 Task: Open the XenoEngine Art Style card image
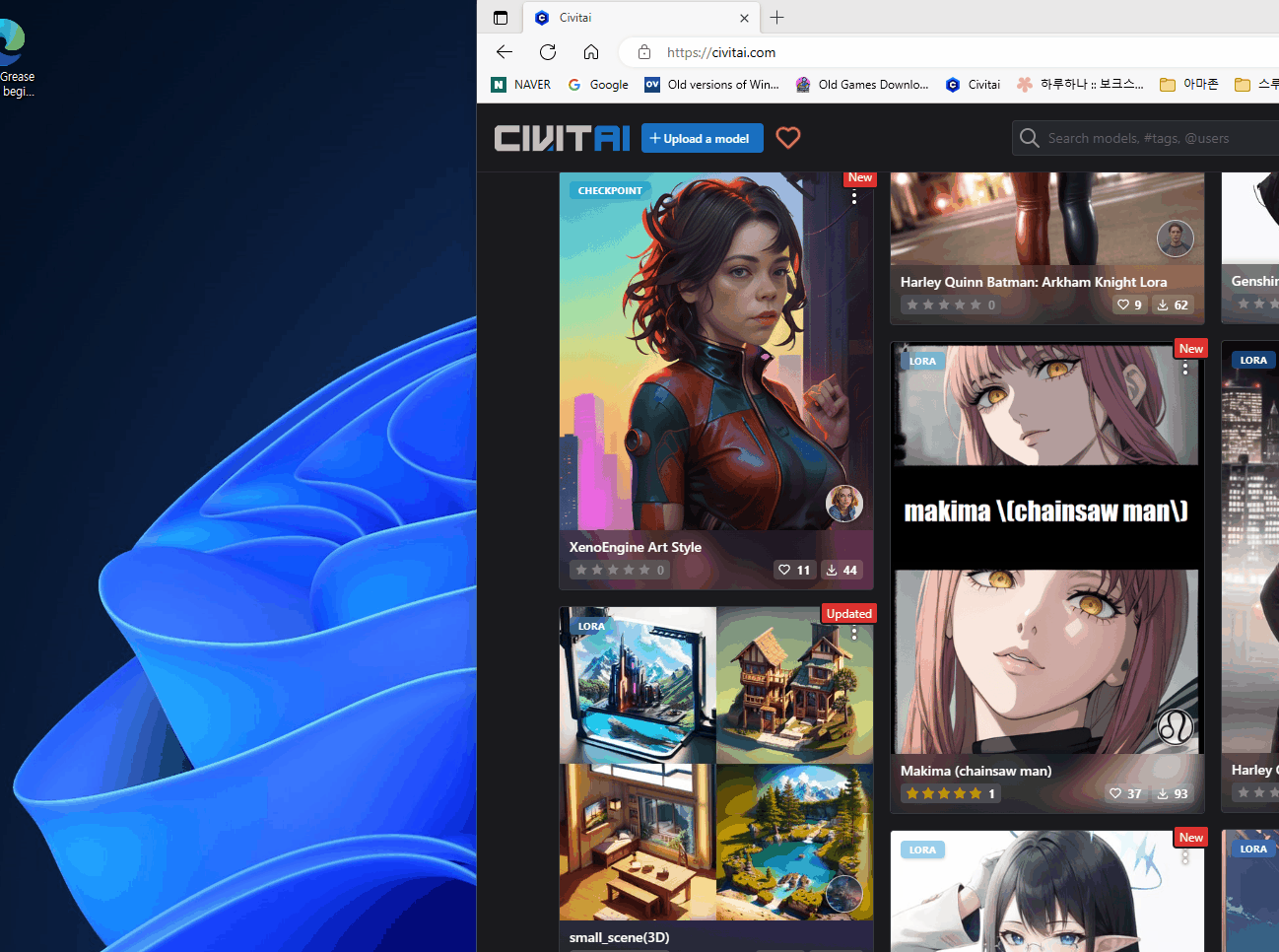click(716, 352)
